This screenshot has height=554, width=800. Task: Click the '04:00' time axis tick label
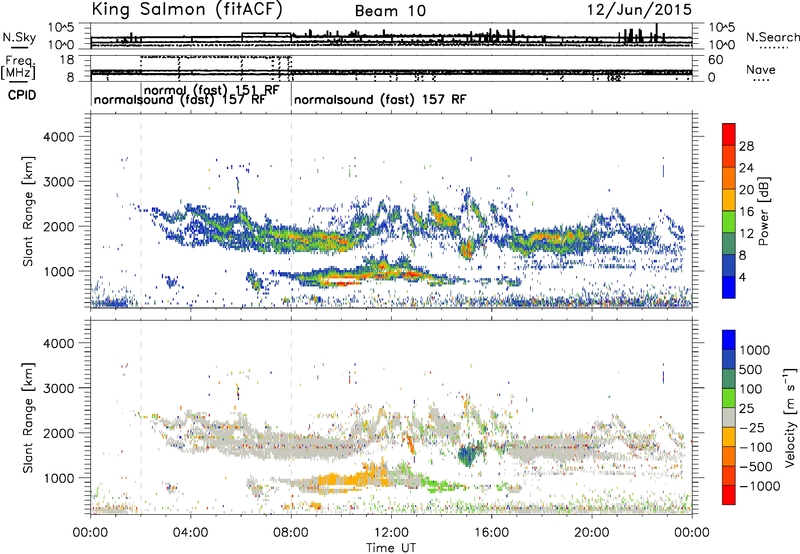click(191, 533)
